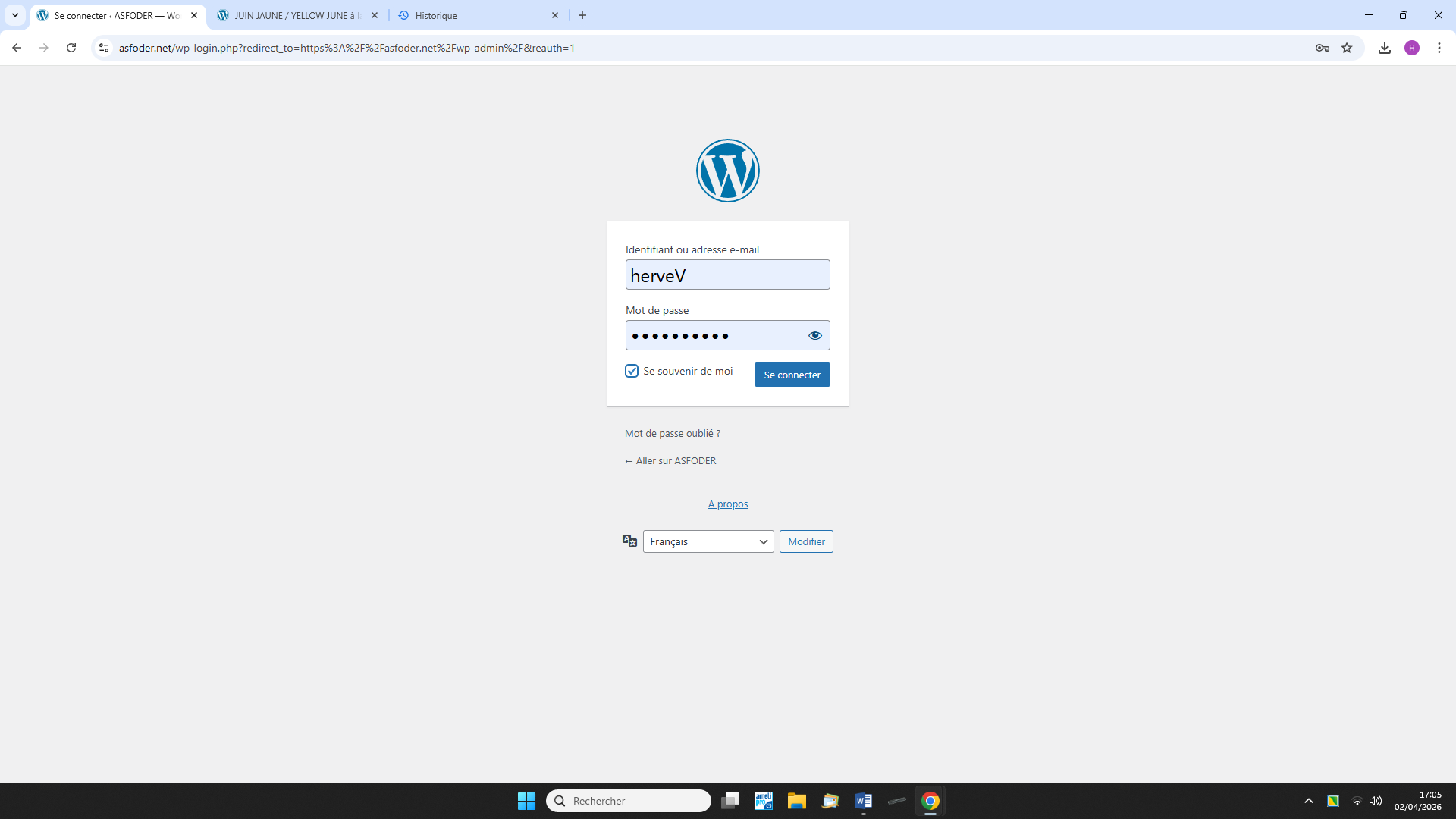Open Chrome three-dot menu
This screenshot has width=1456, height=819.
[1439, 48]
